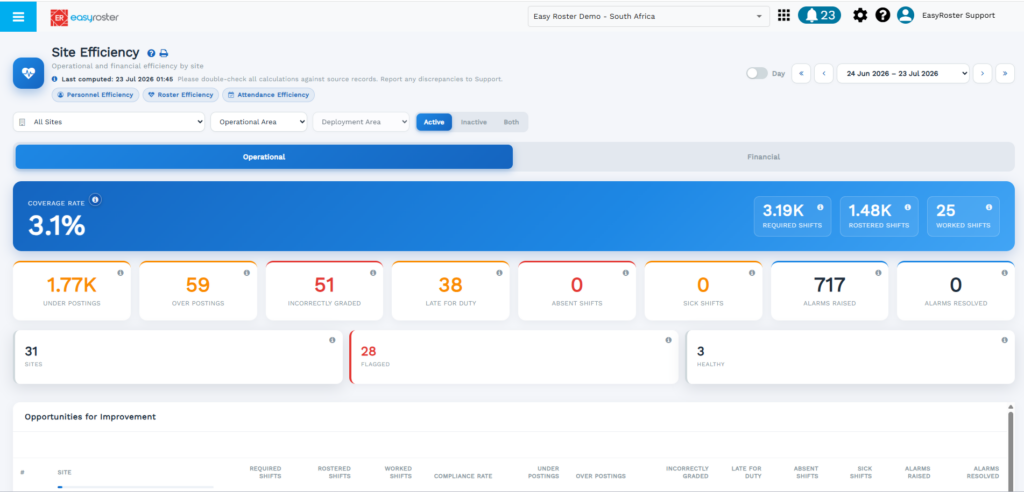This screenshot has width=1024, height=492.
Task: Open the Deployment Area dropdown
Action: click(x=361, y=122)
